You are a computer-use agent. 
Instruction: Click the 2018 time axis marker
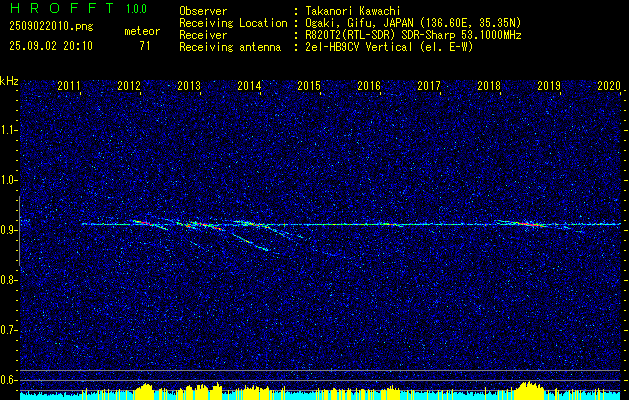[489, 85]
